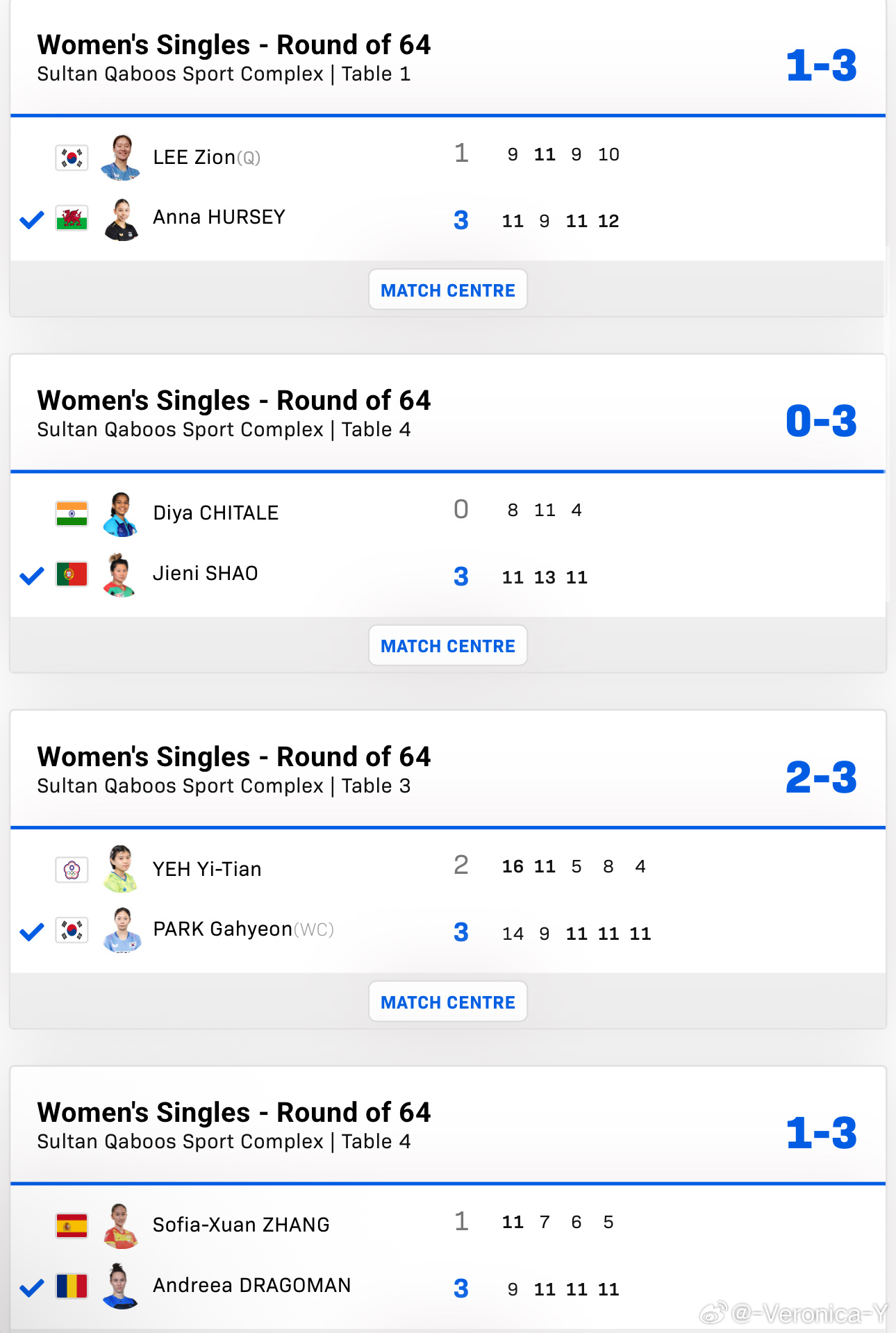896x1333 pixels.
Task: Open MATCH CENTRE for YEH vs PARK
Action: click(x=448, y=1002)
